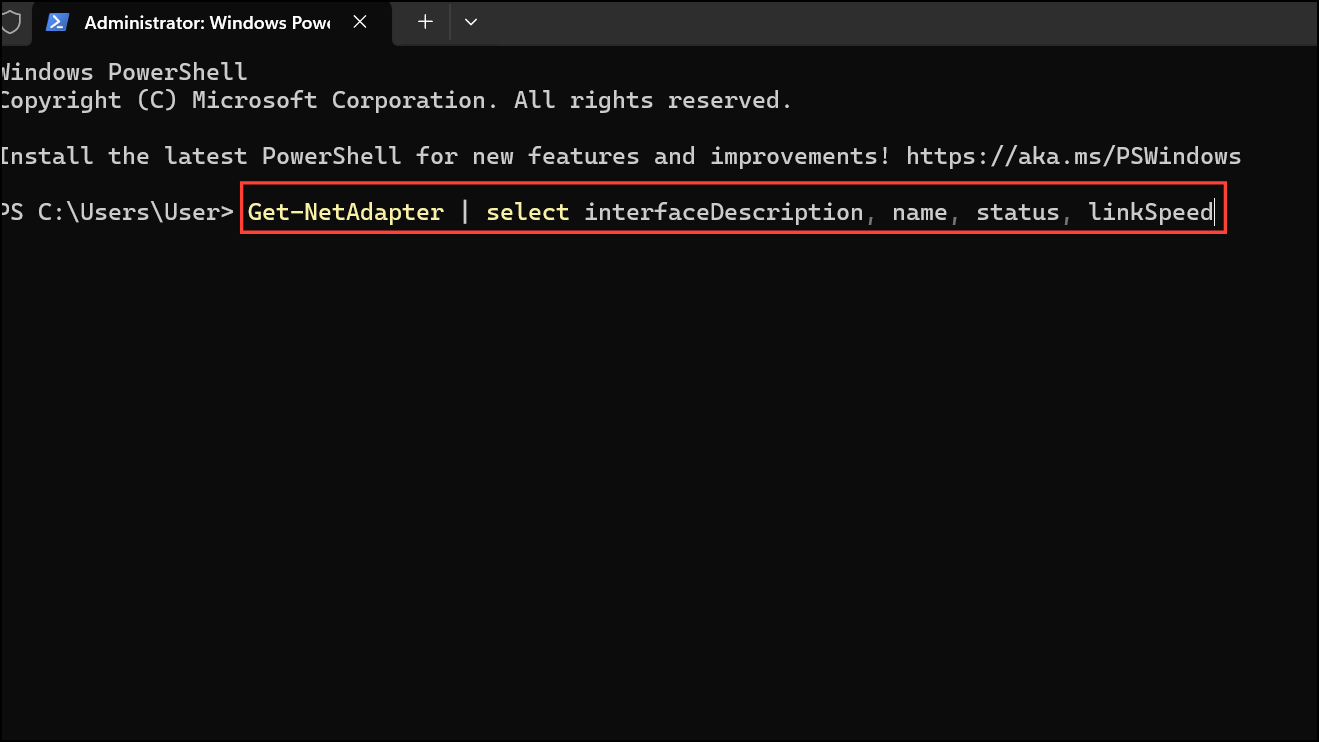Click the administrator shield icon in title bar

10,23
